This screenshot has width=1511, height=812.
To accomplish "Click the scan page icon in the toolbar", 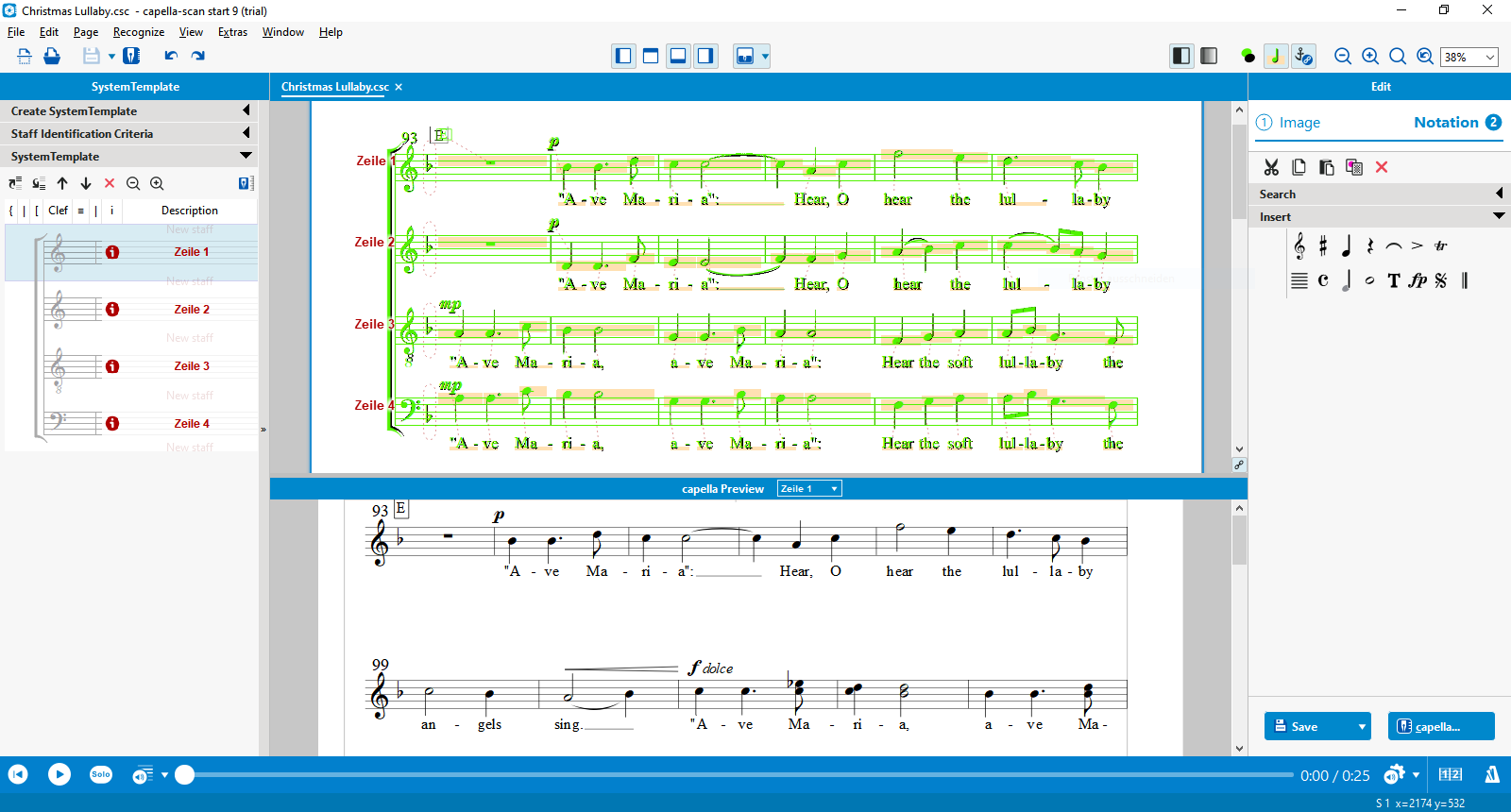I will click(25, 57).
